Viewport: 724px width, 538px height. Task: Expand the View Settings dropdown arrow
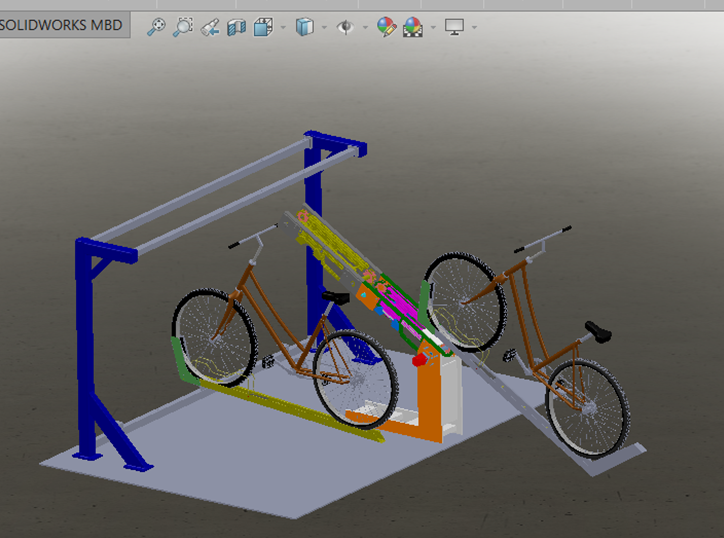[474, 27]
